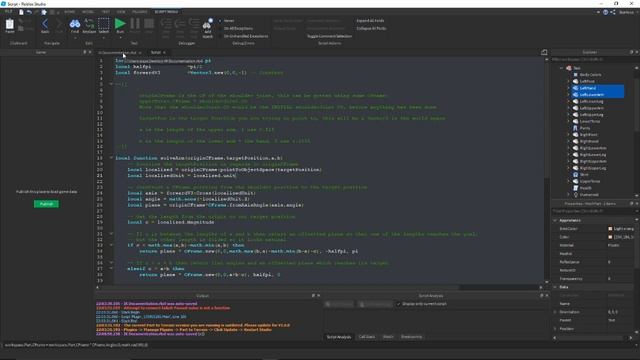
Task: Click Expand All Folds
Action: pyautogui.click(x=370, y=21)
